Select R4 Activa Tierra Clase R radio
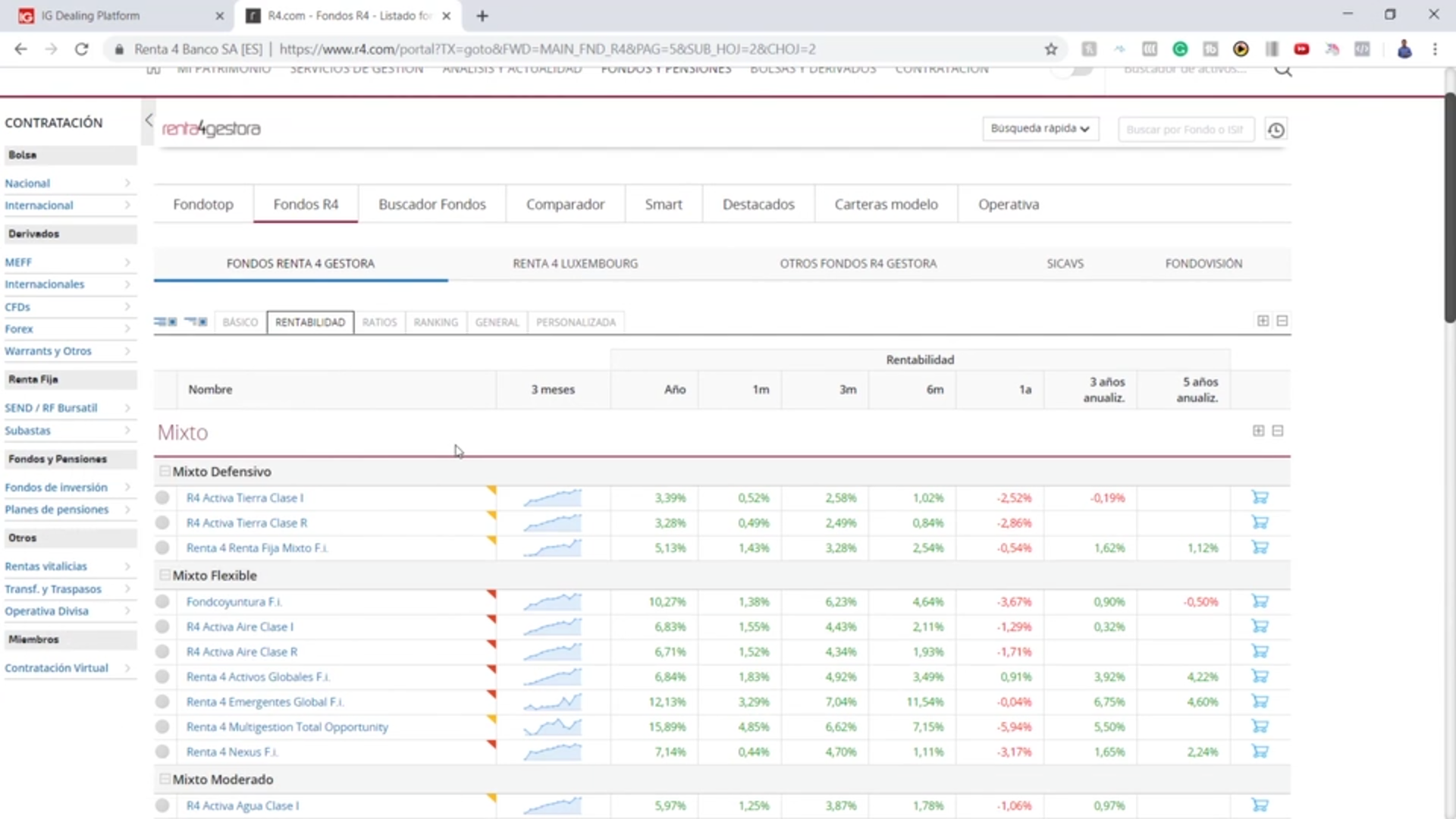The image size is (1456, 819). click(x=162, y=522)
